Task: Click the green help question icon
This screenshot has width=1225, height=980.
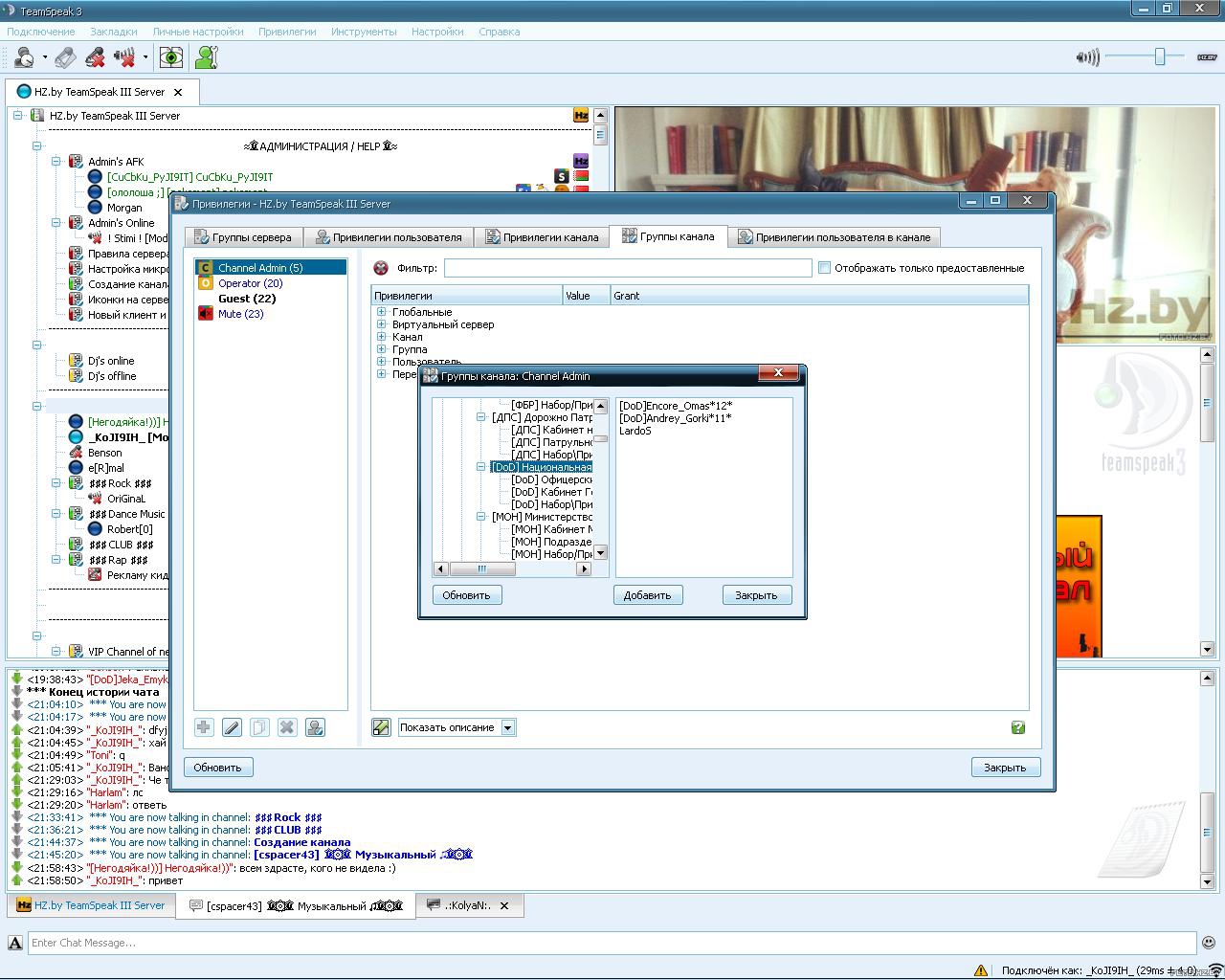Action: coord(1018,727)
